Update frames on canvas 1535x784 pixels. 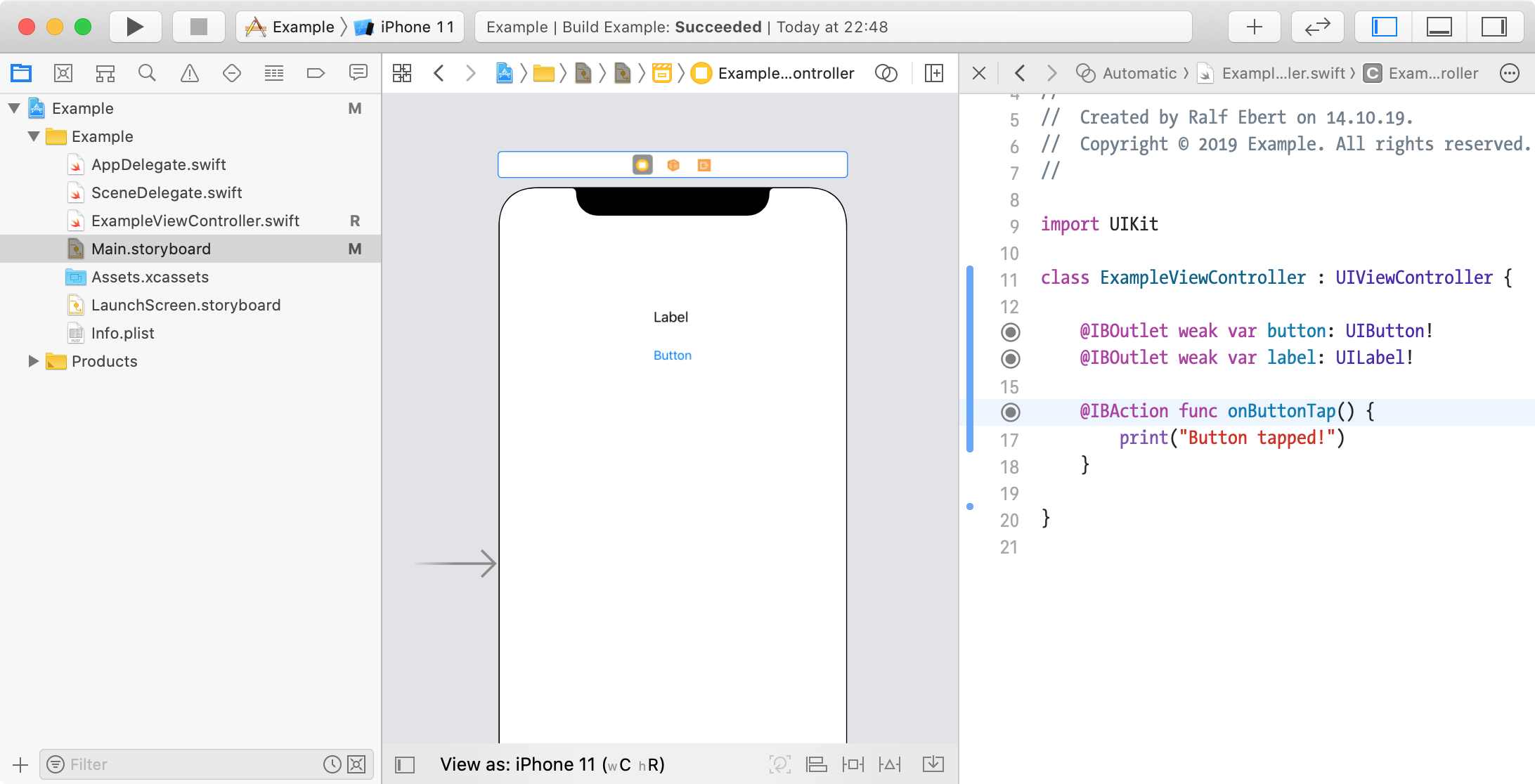click(780, 764)
